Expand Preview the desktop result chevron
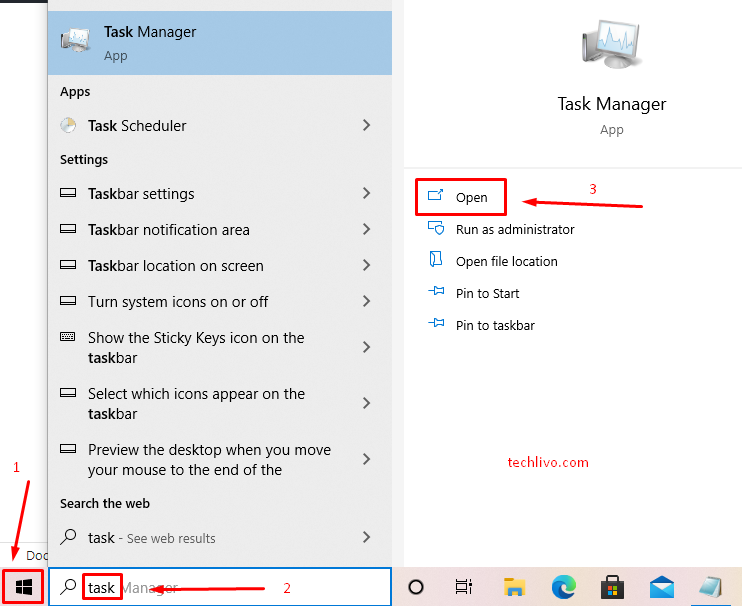Image resolution: width=742 pixels, height=606 pixels. [366, 459]
